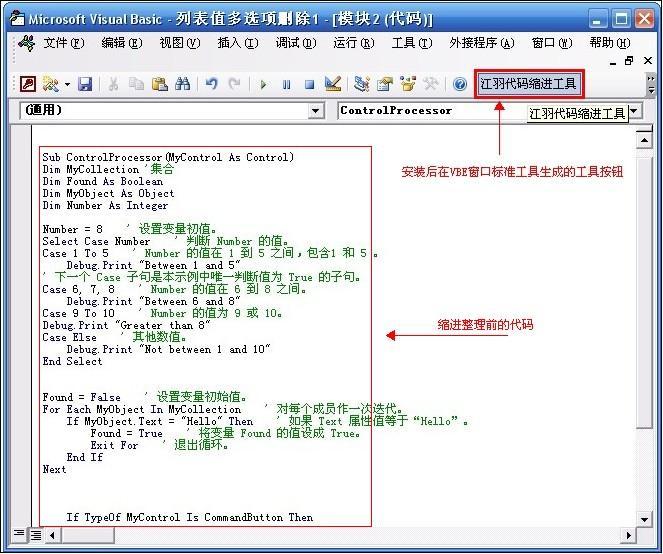Viewport: 663px width, 554px height.
Task: Open the 运行(R) menu
Action: [353, 43]
